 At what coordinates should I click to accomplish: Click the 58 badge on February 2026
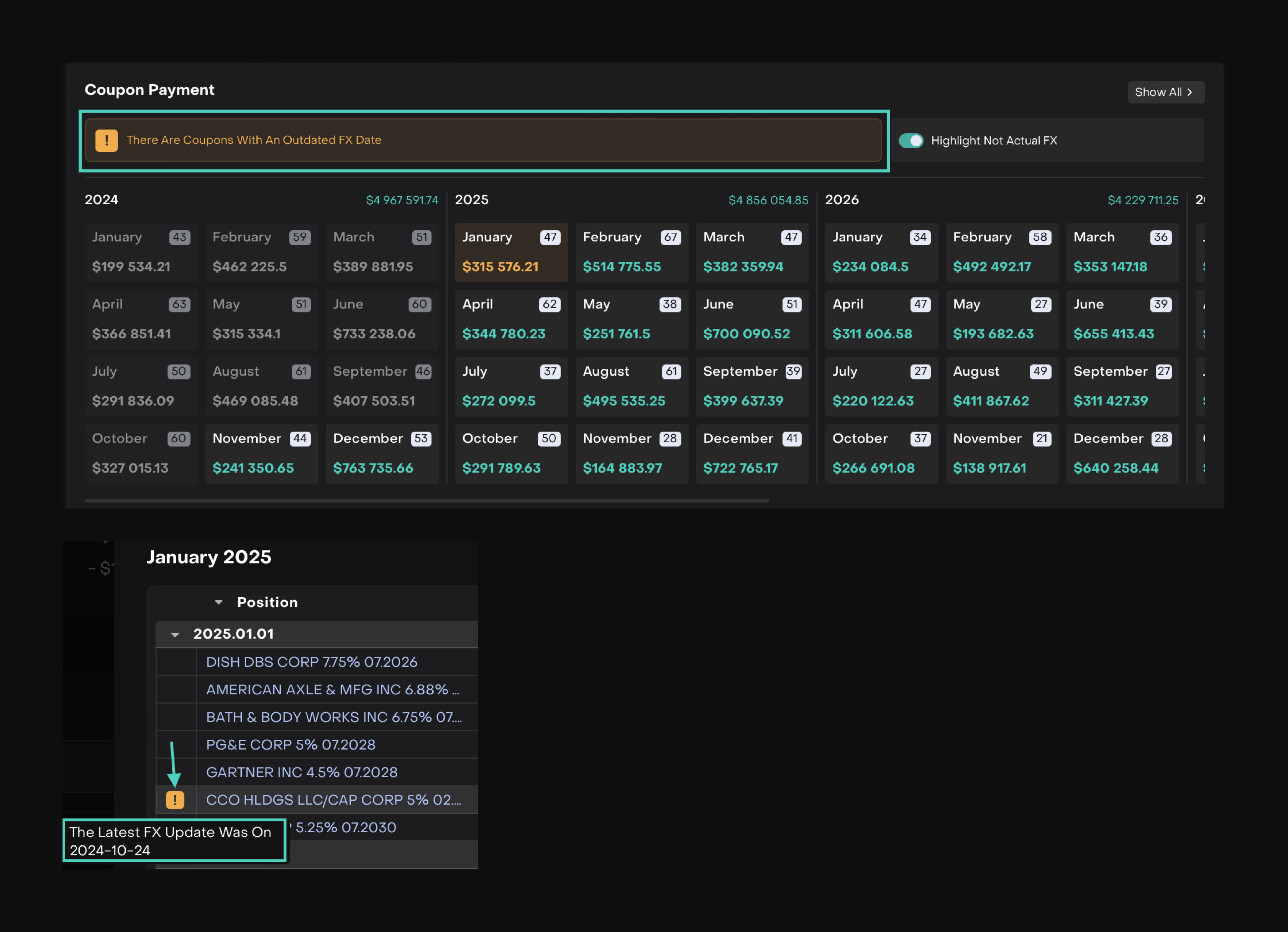click(1040, 237)
